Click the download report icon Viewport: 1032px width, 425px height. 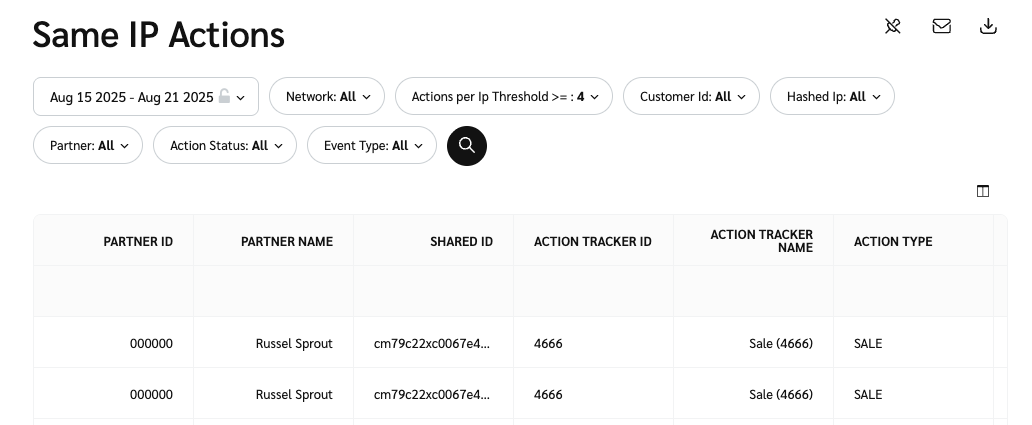click(988, 27)
